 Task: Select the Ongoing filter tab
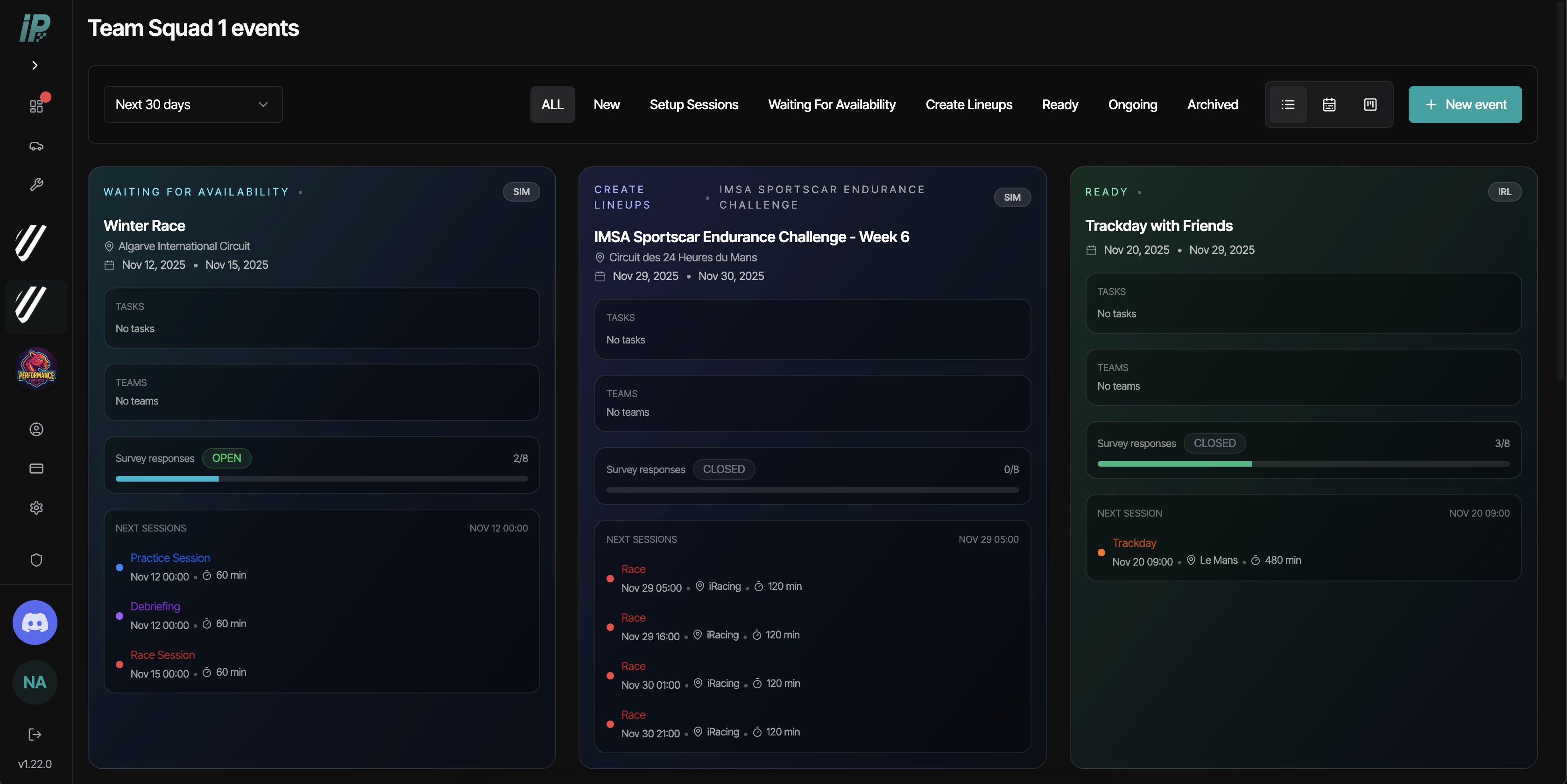(x=1133, y=105)
